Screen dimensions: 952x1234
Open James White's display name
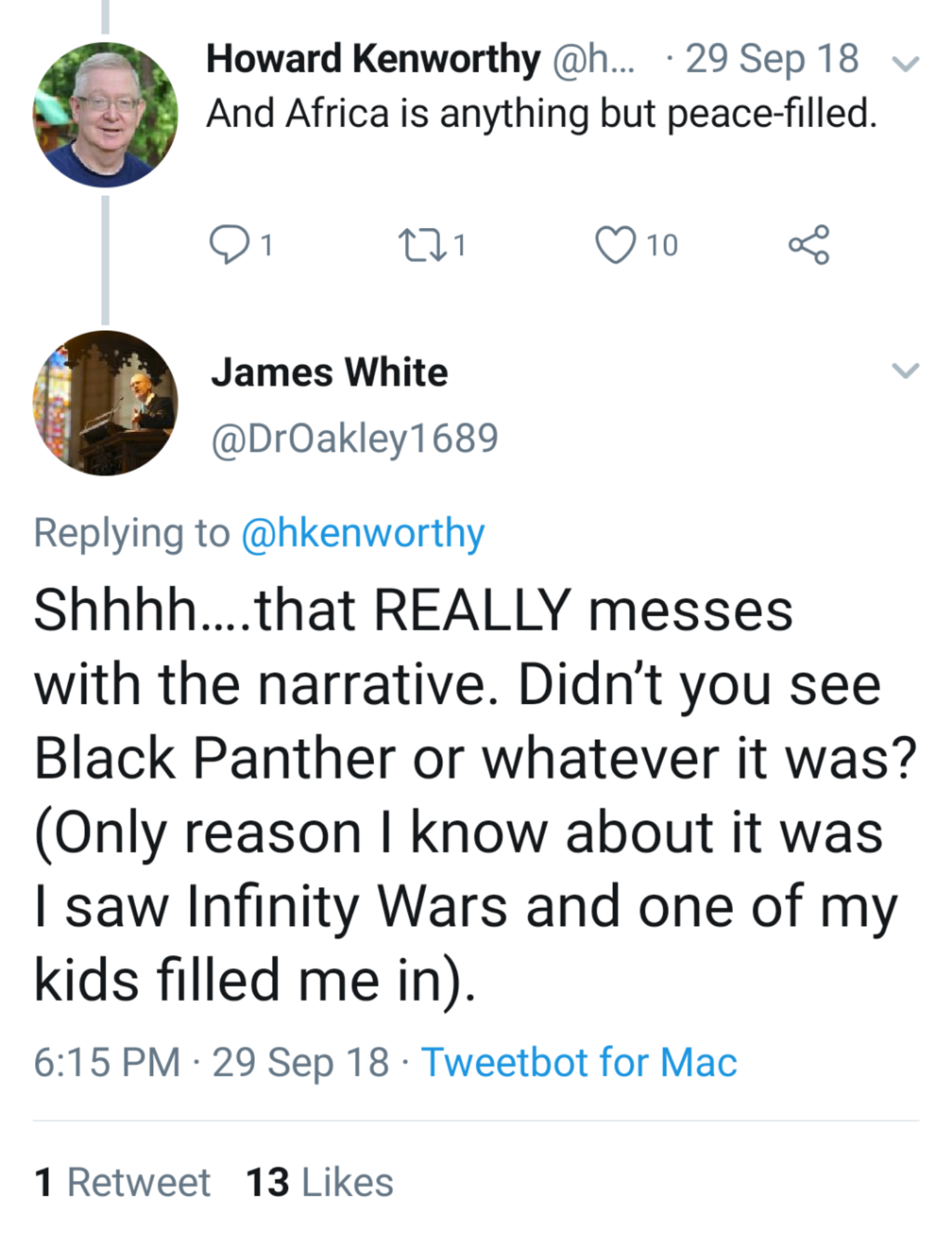330,372
